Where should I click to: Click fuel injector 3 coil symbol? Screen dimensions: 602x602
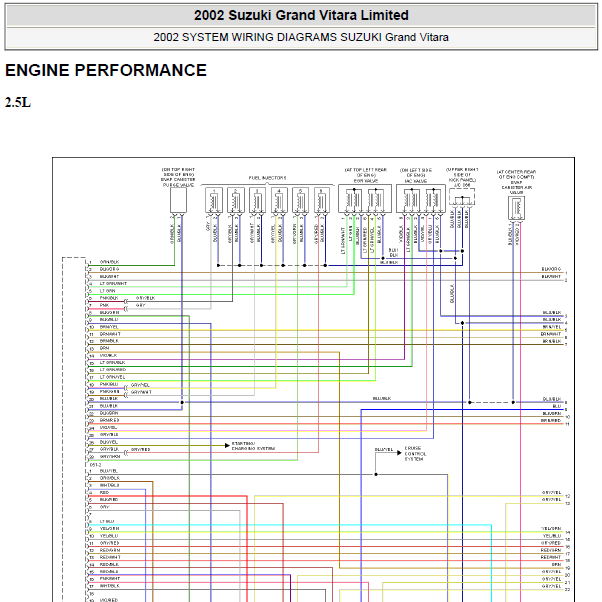click(257, 200)
